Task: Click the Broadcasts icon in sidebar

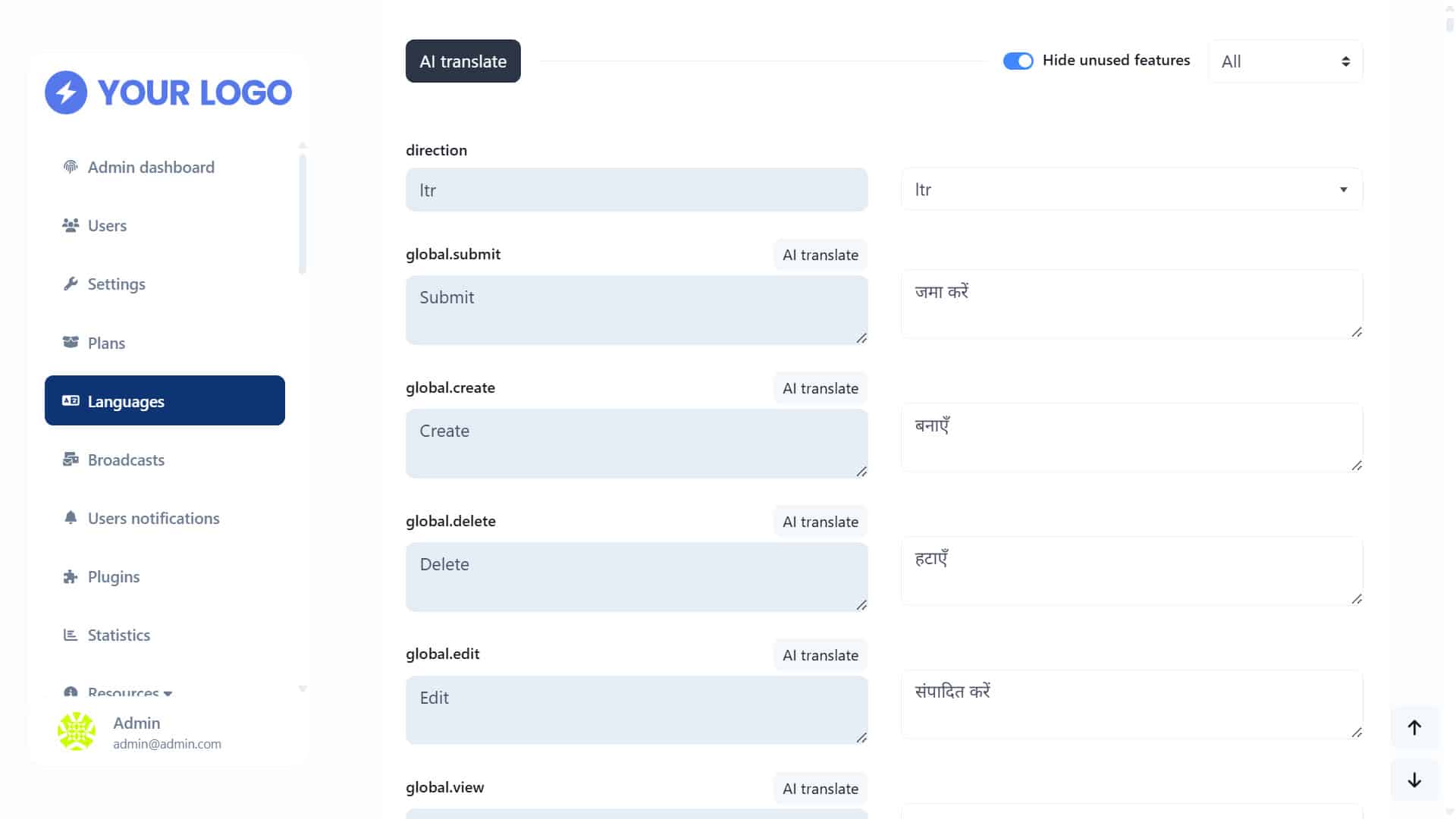Action: (71, 460)
